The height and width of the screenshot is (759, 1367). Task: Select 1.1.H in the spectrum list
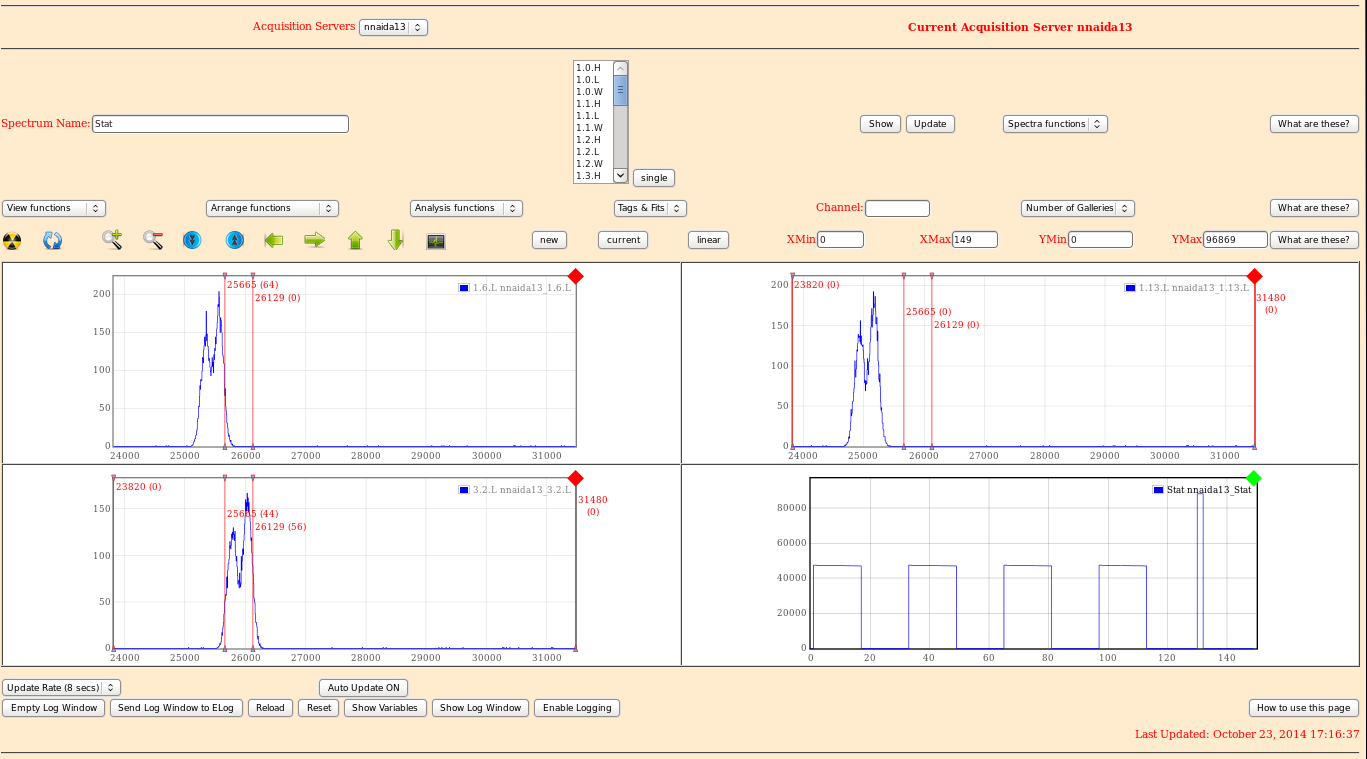(589, 104)
